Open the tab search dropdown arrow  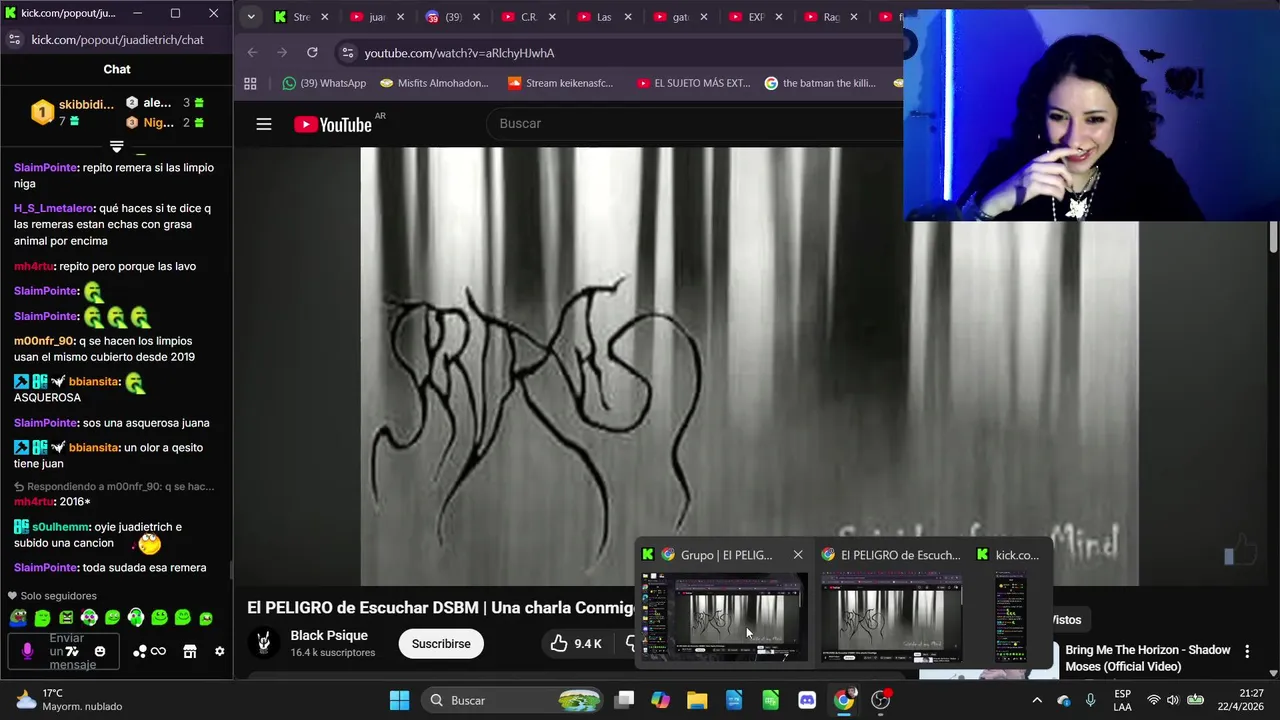click(251, 17)
